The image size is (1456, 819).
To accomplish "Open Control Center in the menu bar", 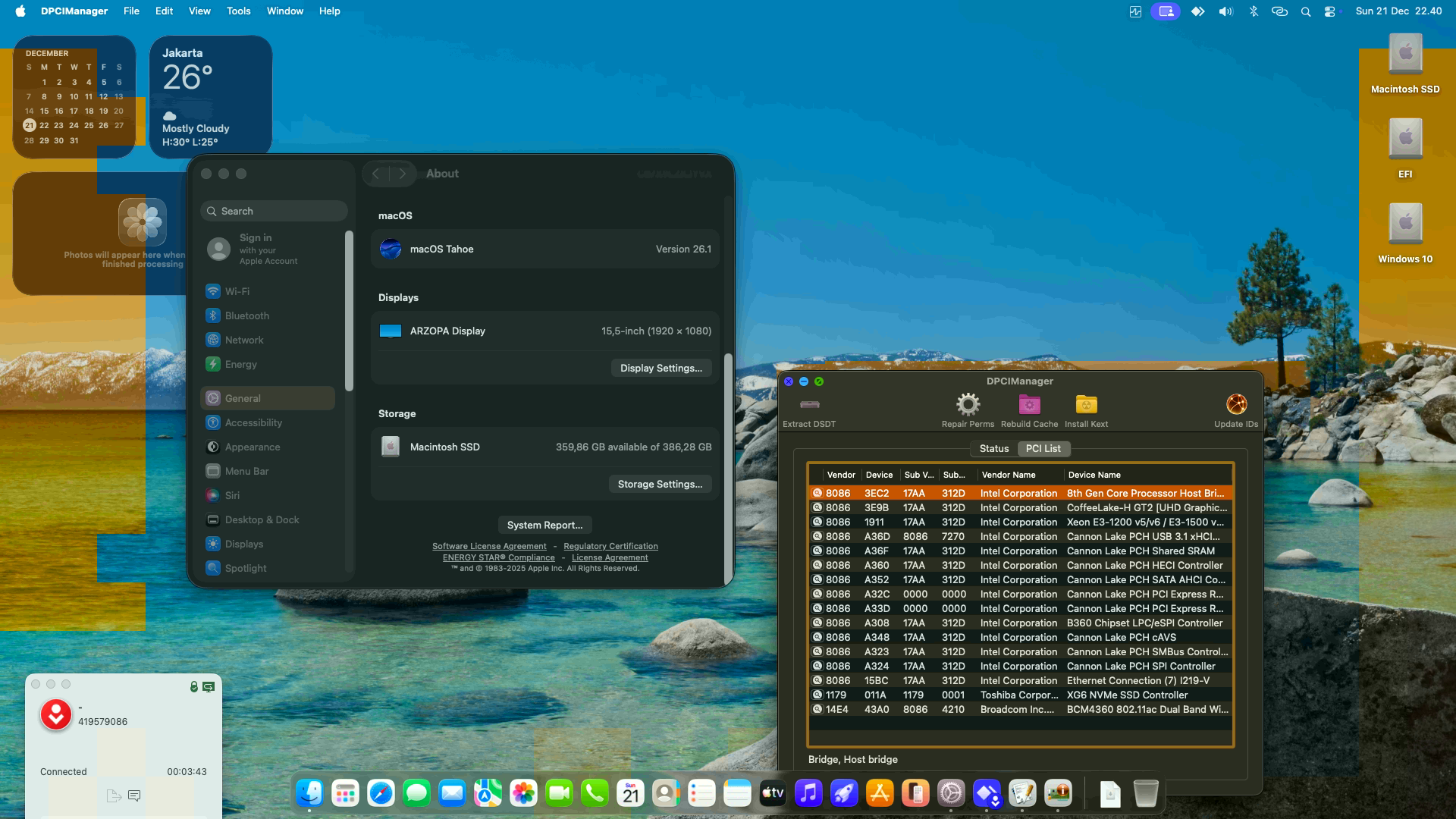I will [1330, 11].
